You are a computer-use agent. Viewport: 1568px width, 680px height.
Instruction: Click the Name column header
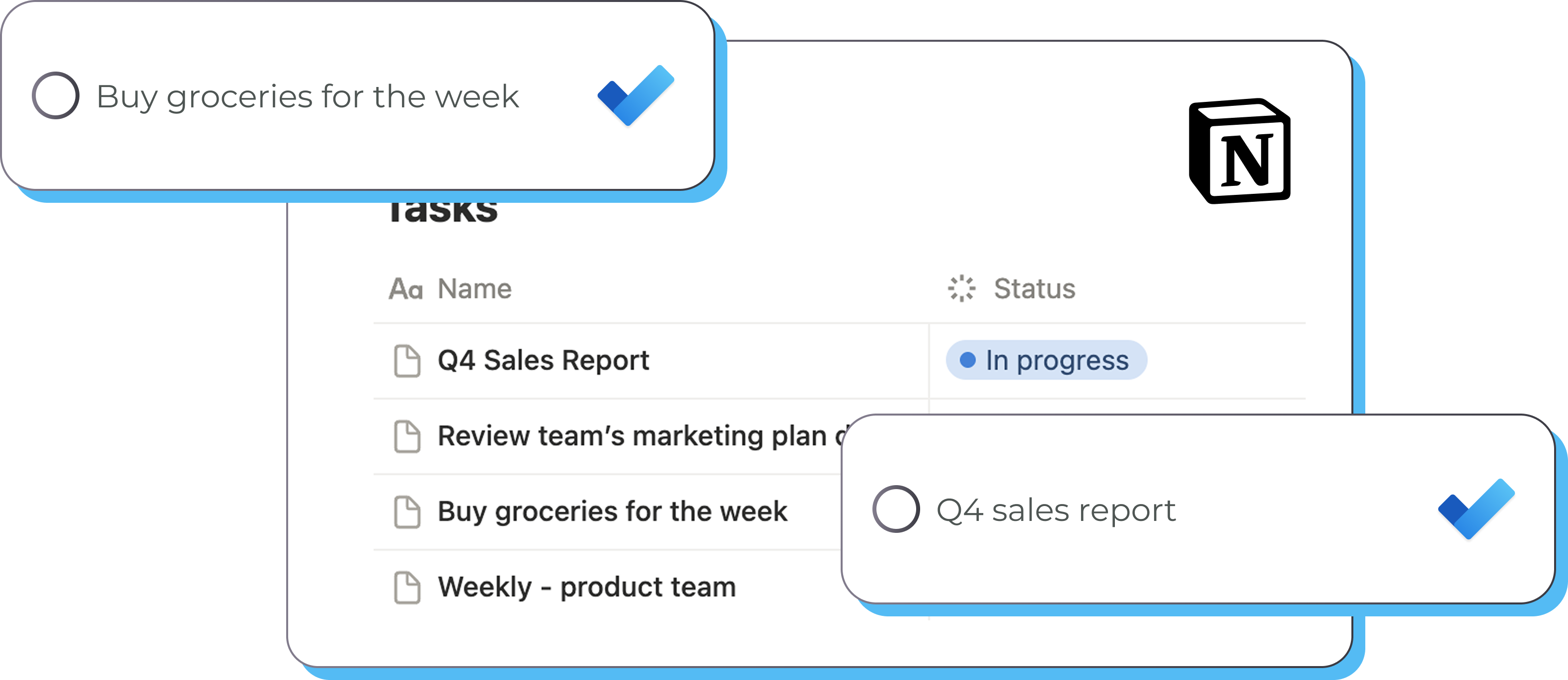[475, 289]
